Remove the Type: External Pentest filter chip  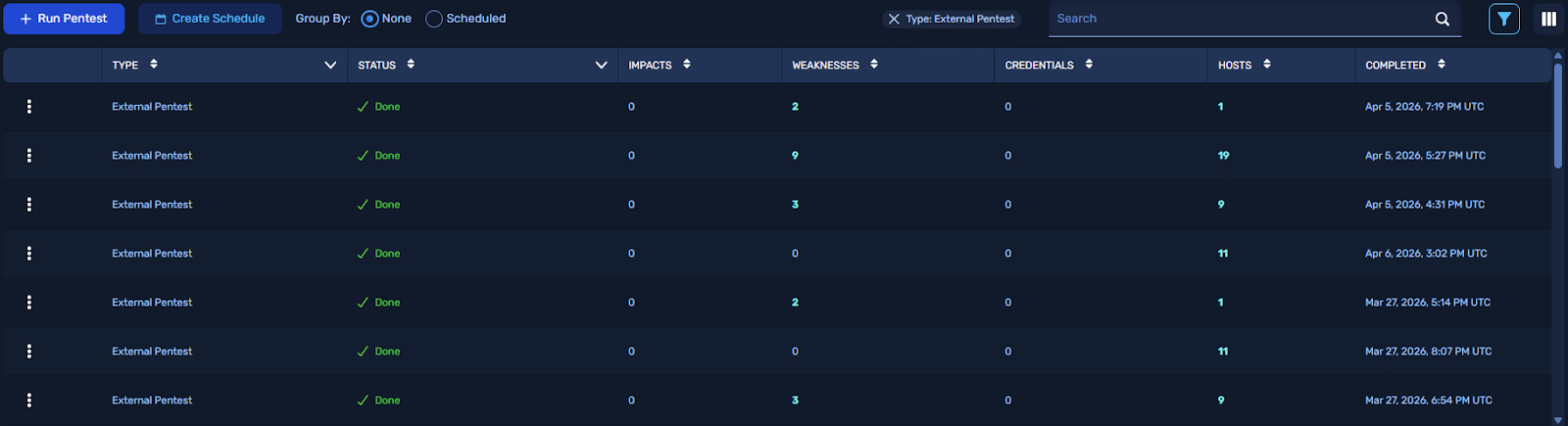click(x=894, y=19)
